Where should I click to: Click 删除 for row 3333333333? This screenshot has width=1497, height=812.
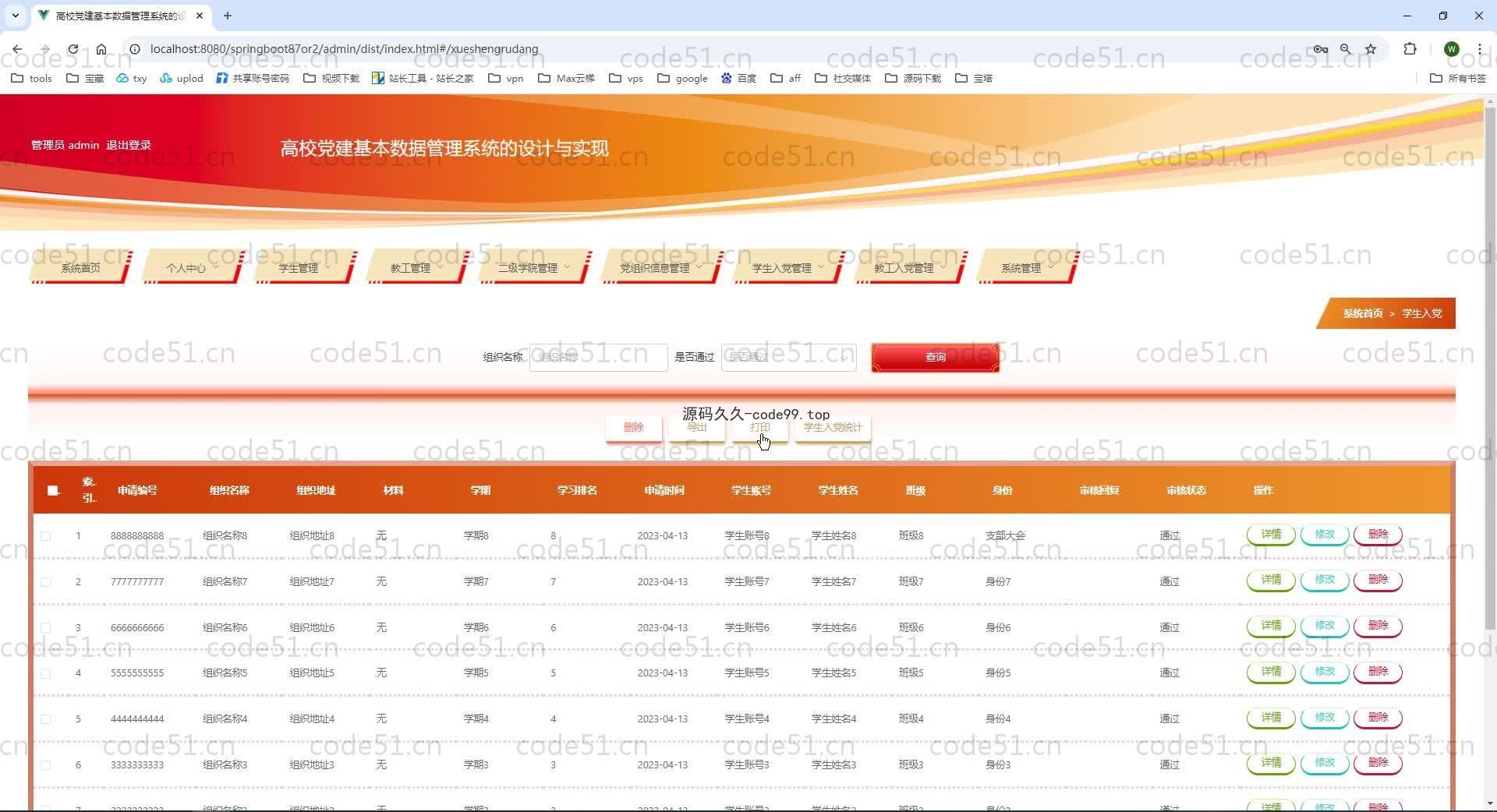tap(1378, 763)
